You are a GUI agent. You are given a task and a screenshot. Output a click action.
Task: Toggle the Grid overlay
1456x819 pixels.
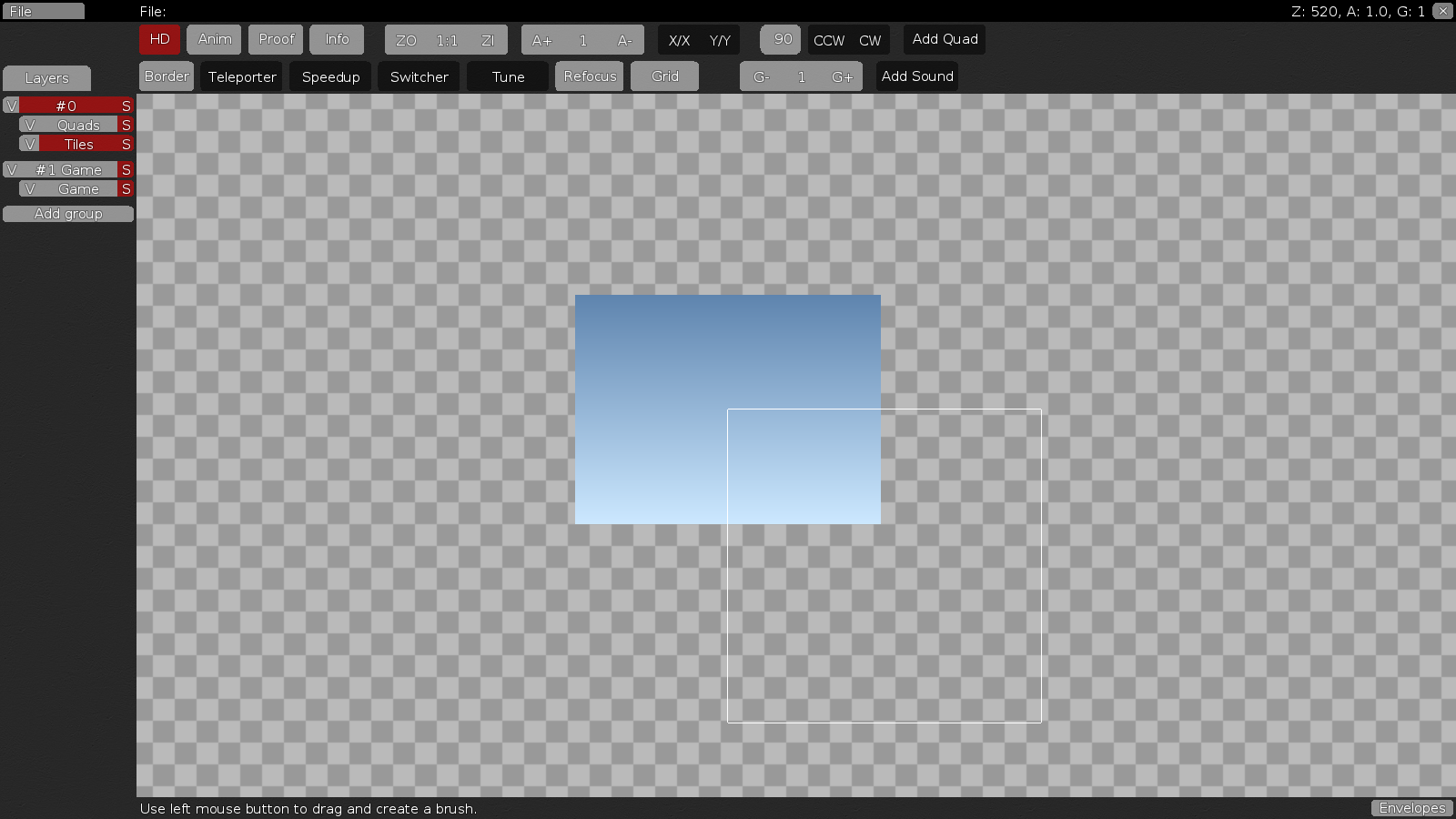664,76
